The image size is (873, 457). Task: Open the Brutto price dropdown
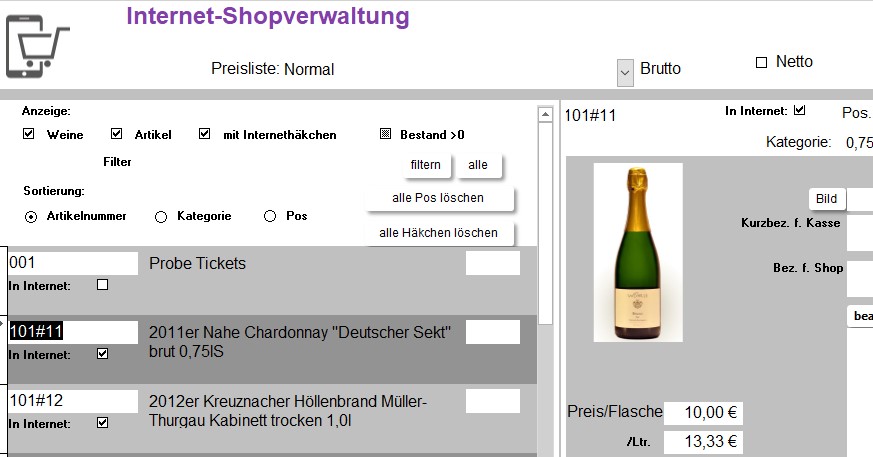point(626,72)
